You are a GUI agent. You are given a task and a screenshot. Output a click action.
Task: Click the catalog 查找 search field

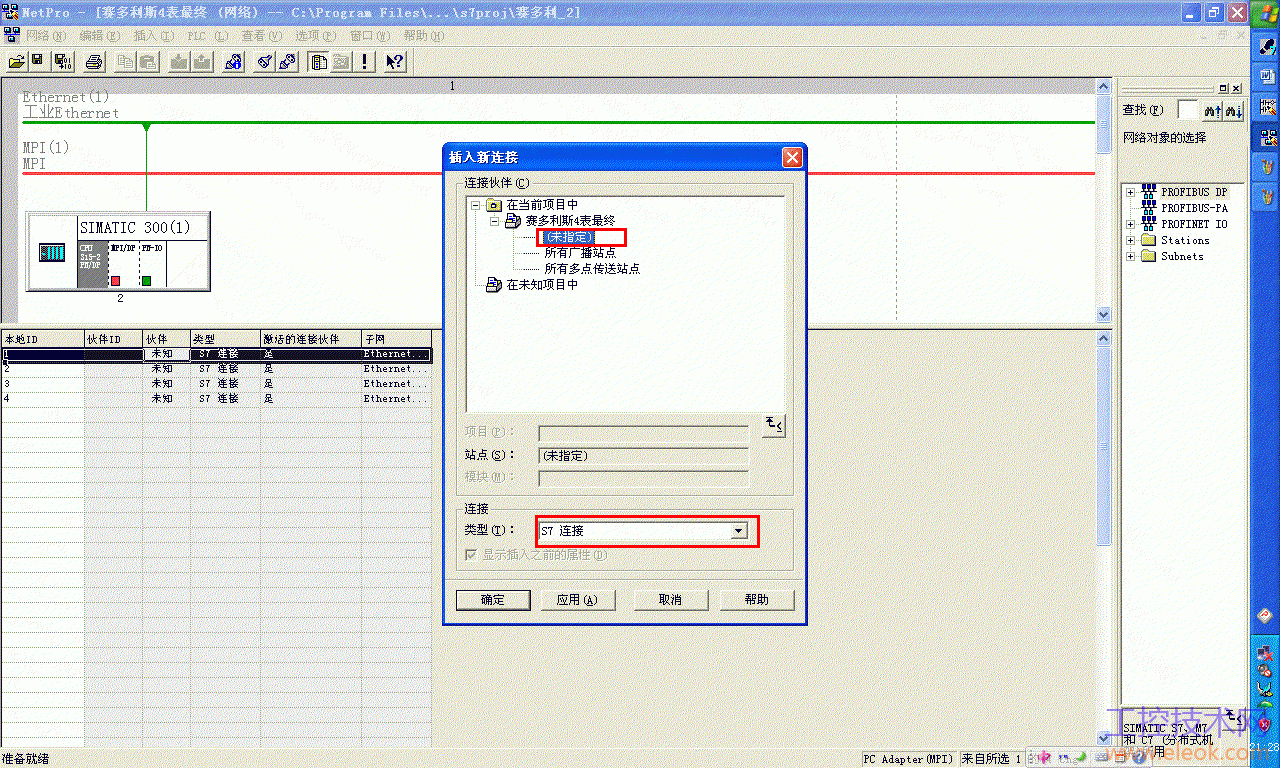pyautogui.click(x=1187, y=110)
